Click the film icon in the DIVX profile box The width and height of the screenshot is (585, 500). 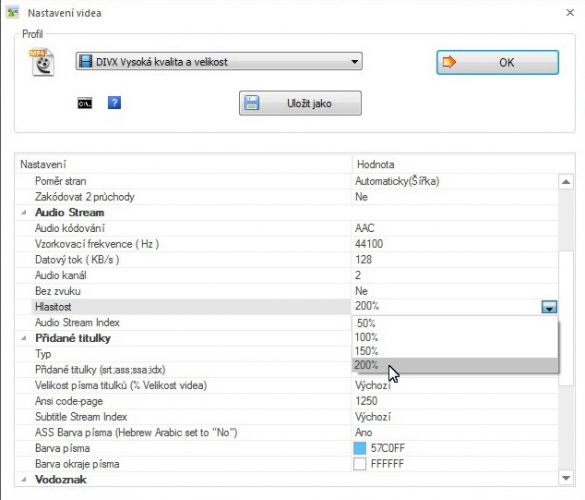(85, 62)
